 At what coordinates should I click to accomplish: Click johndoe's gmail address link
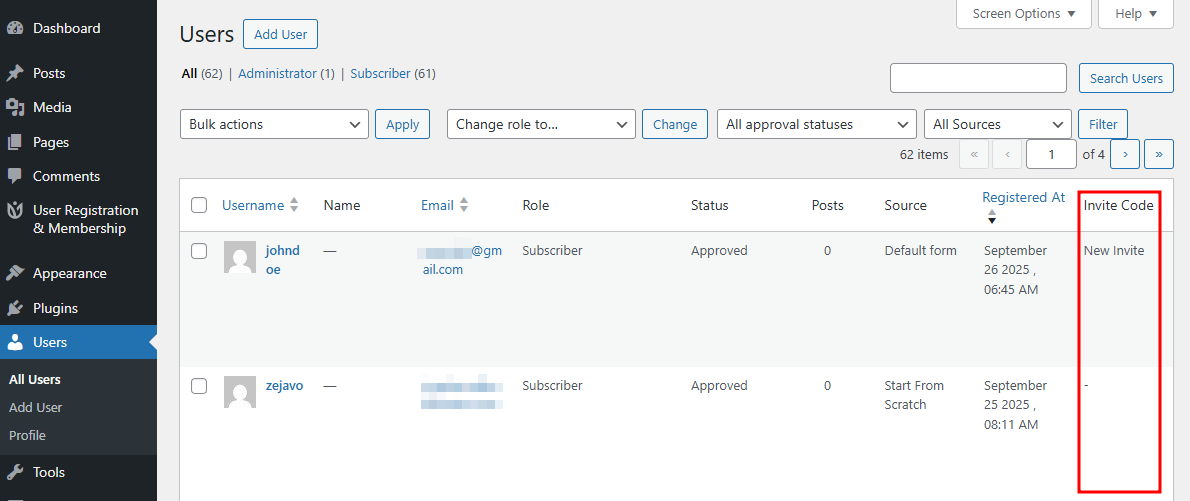coord(461,260)
